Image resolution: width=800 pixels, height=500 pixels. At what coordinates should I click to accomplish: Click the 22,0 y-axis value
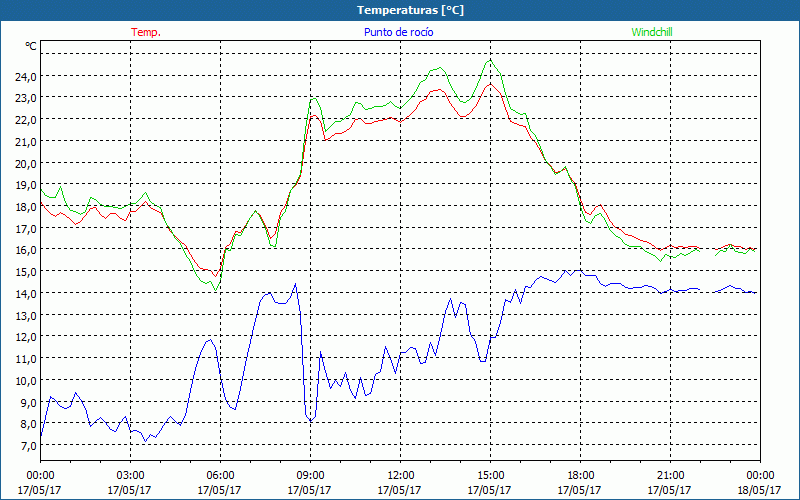pyautogui.click(x=27, y=120)
